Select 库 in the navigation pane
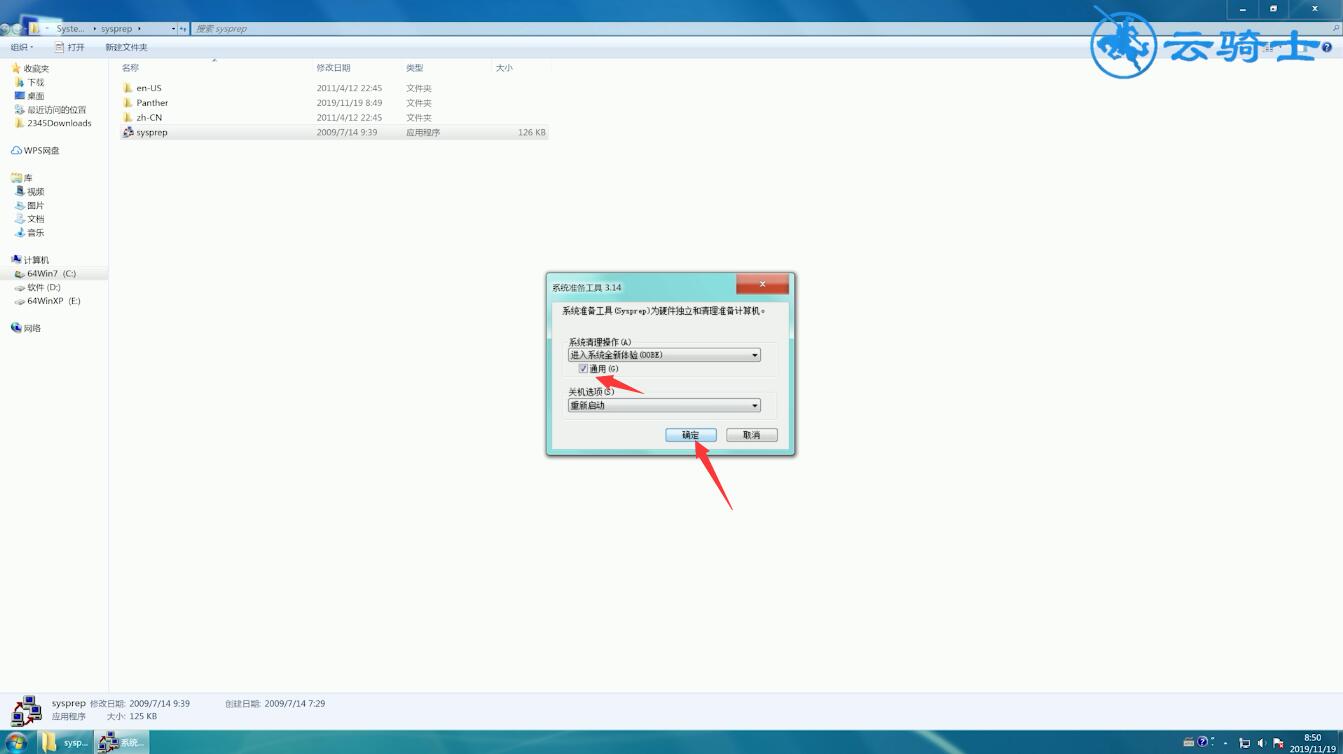Viewport: 1343px width, 754px height. click(x=28, y=178)
